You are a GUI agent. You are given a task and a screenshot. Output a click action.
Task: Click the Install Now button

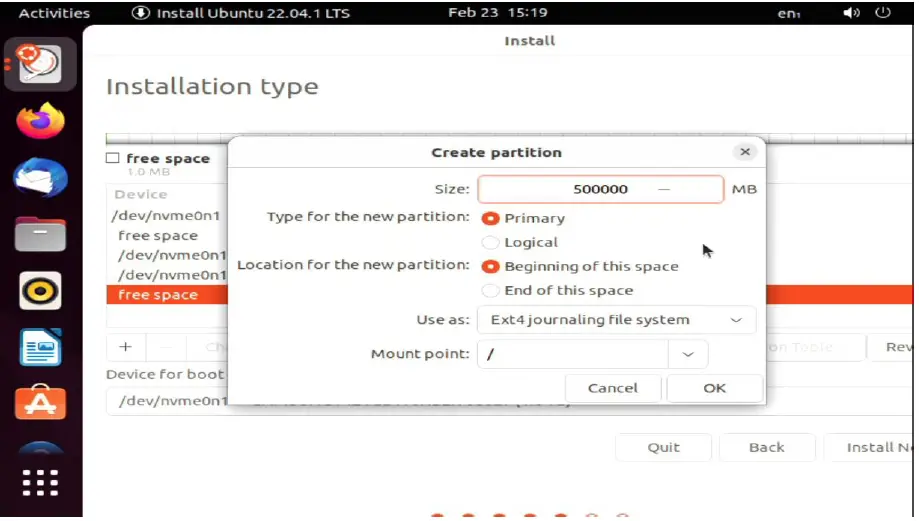coord(870,448)
